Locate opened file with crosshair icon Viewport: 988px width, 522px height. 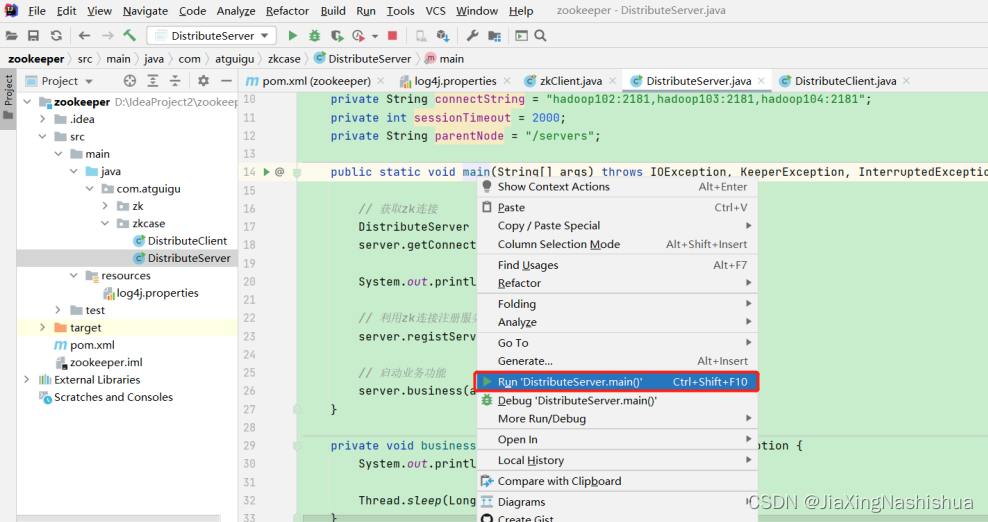(130, 81)
